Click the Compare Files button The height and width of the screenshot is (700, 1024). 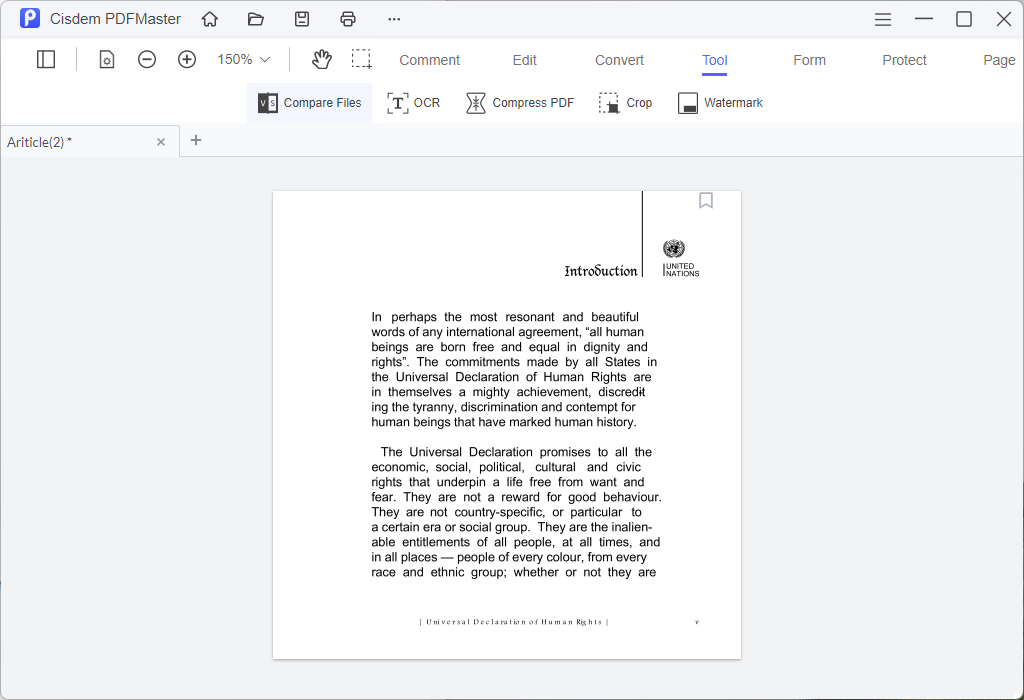[310, 103]
